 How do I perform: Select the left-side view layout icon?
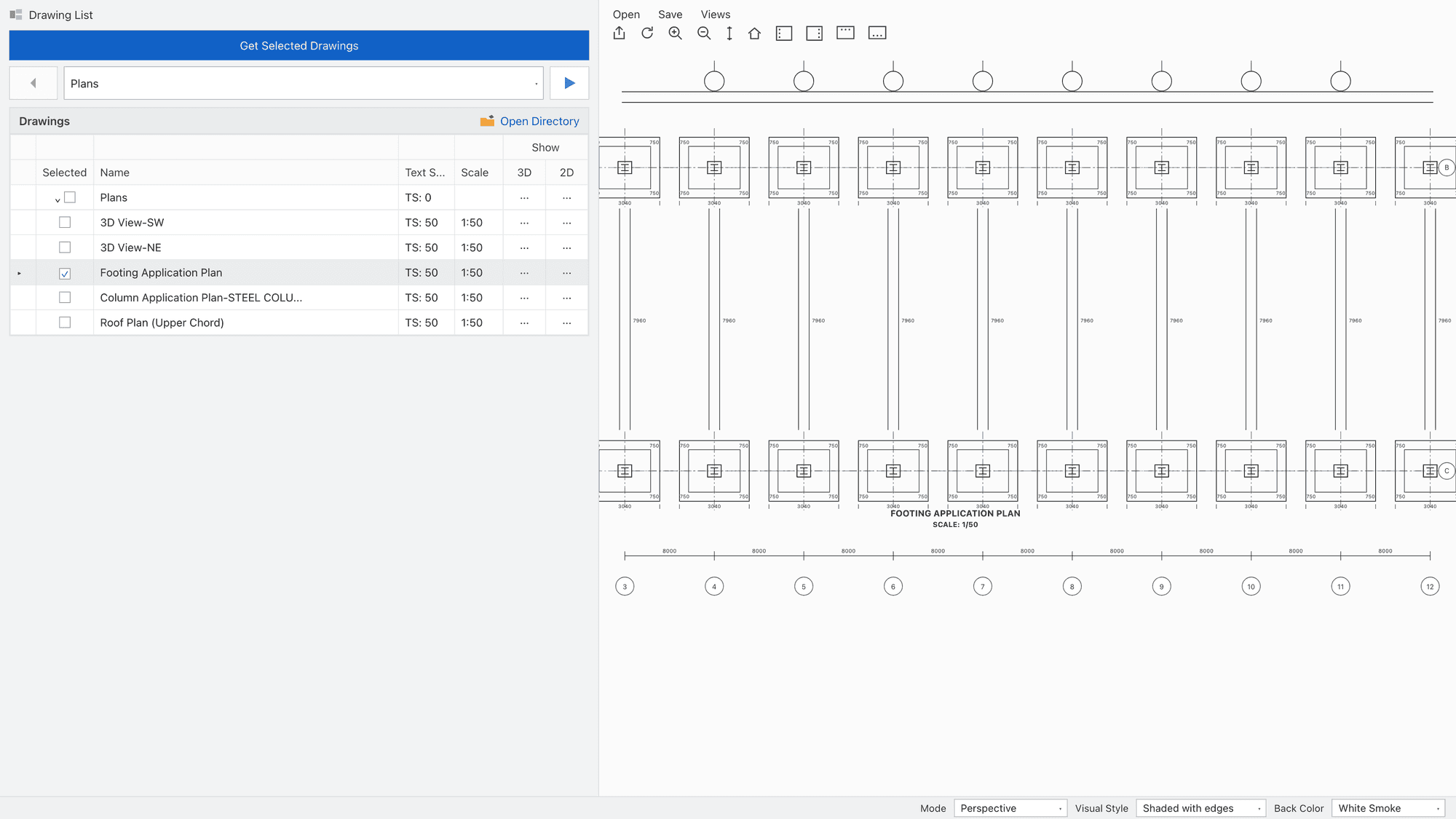point(784,33)
